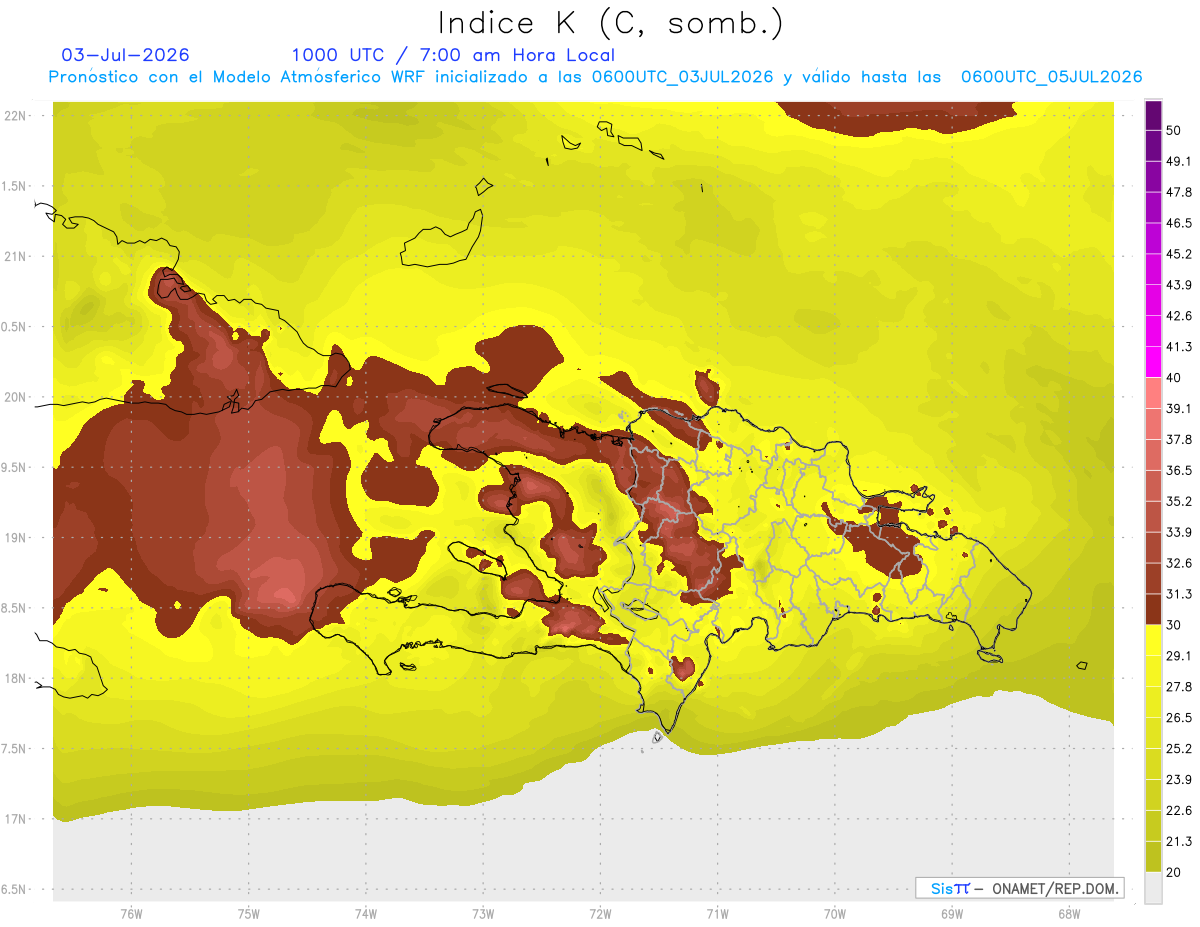Click the legend value "20"

tap(1174, 872)
